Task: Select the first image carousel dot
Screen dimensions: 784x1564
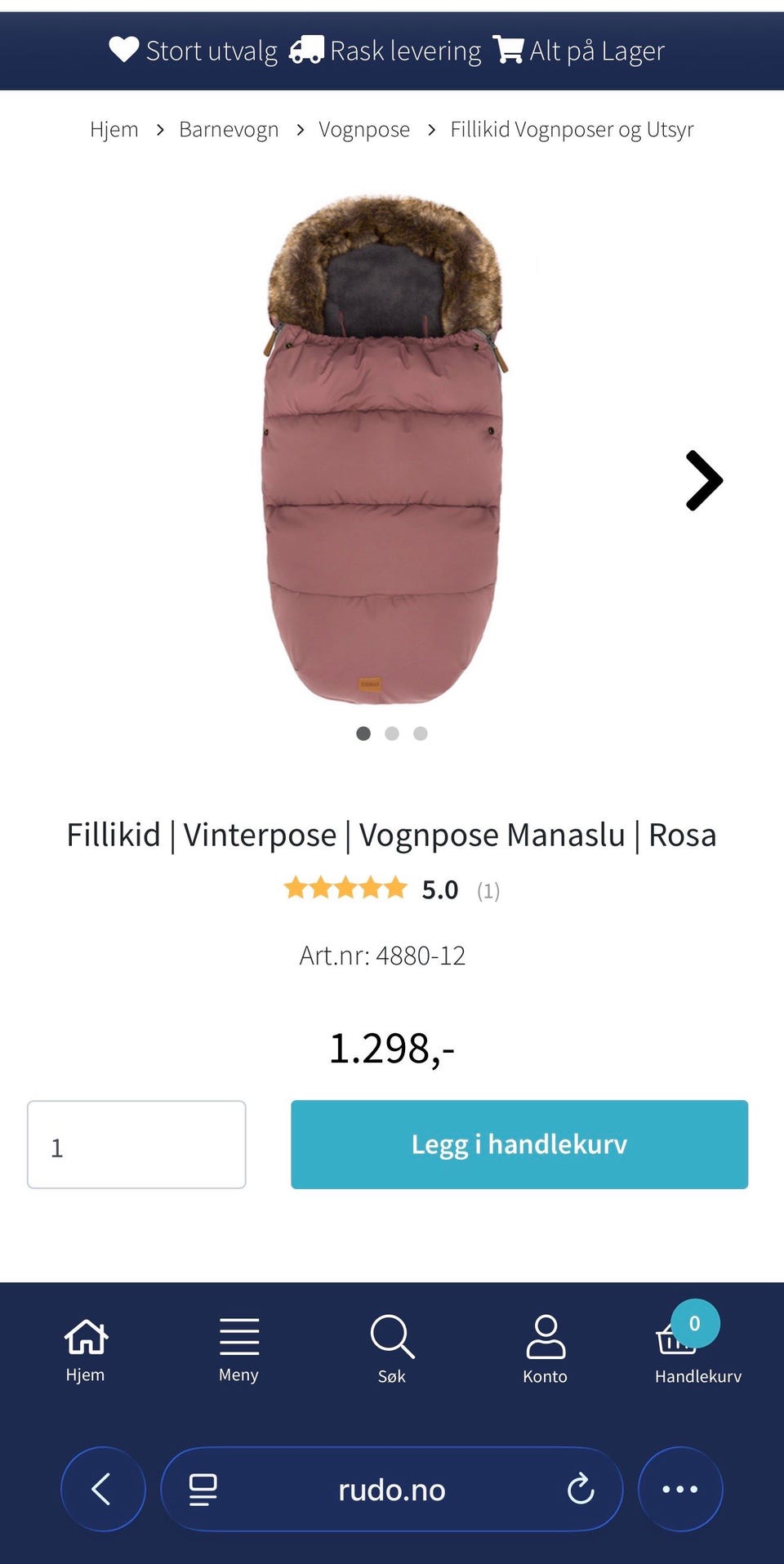Action: [363, 733]
